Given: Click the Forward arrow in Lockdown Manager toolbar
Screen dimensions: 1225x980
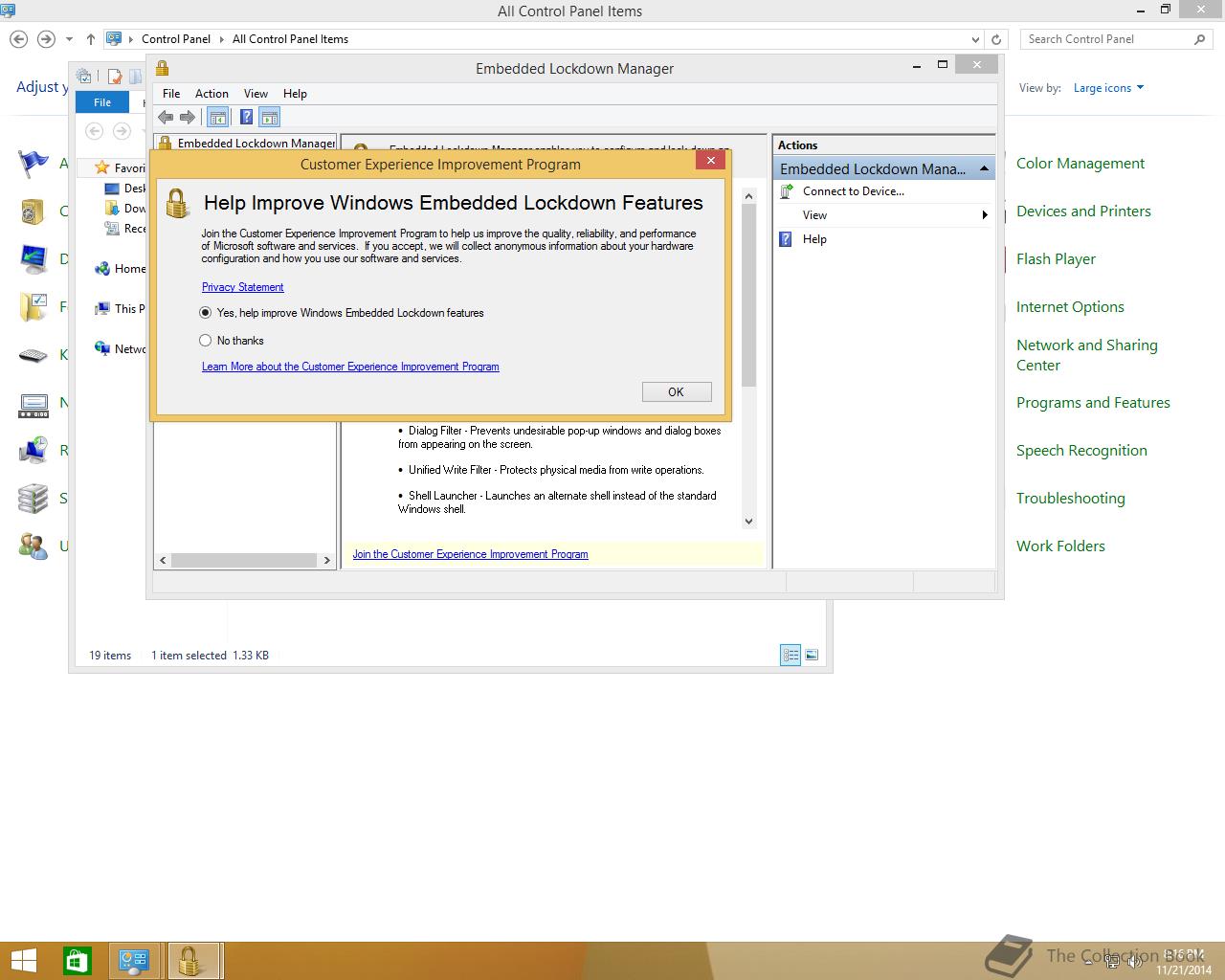Looking at the screenshot, I should pos(188,117).
